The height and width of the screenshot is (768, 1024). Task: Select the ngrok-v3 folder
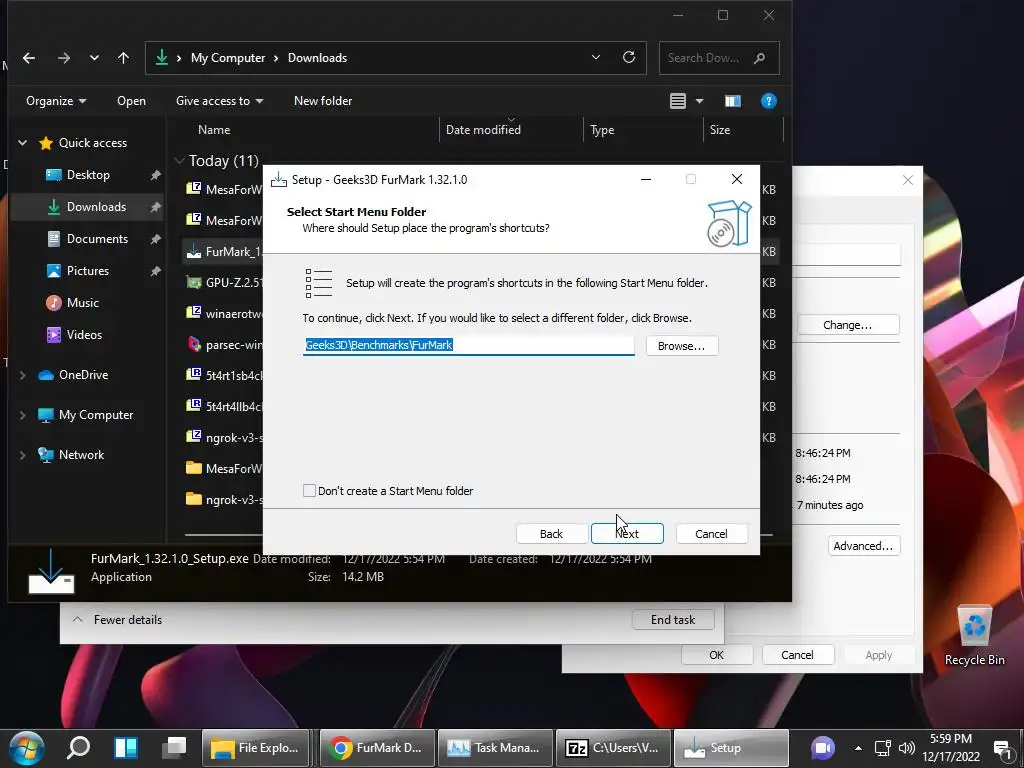(x=224, y=500)
